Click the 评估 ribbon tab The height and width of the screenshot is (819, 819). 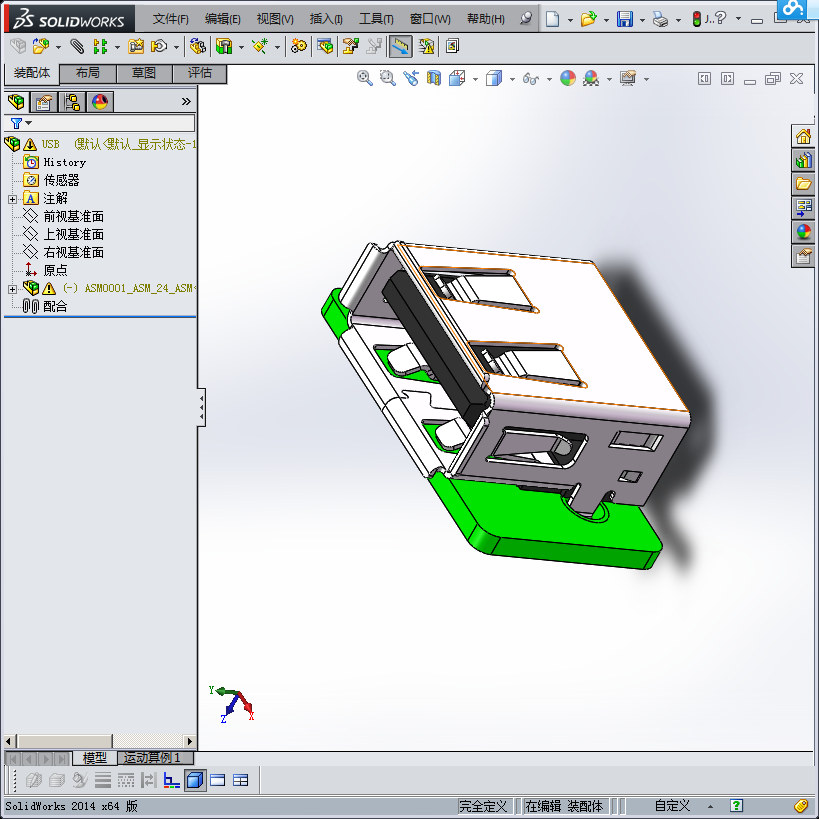[x=199, y=73]
